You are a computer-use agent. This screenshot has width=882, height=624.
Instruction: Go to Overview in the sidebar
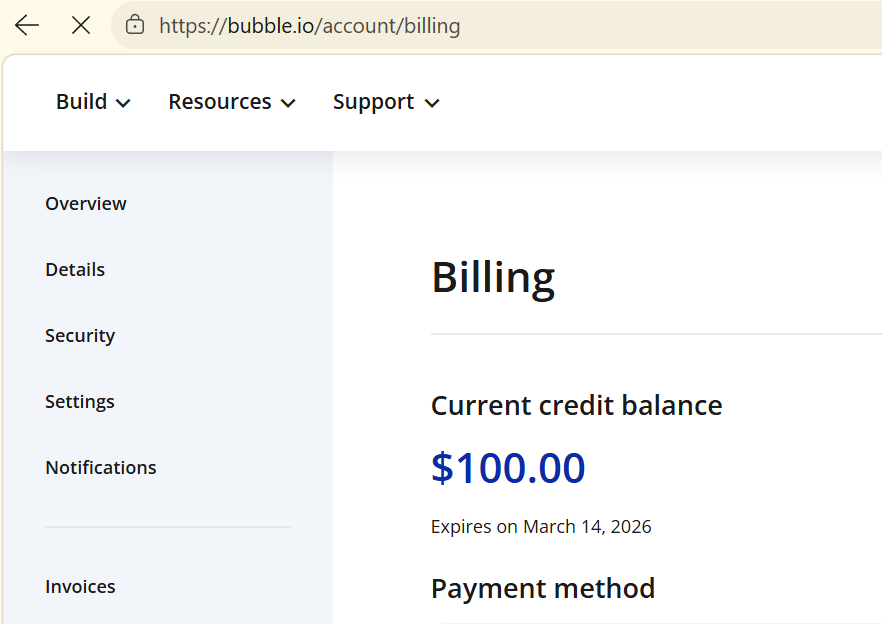86,204
